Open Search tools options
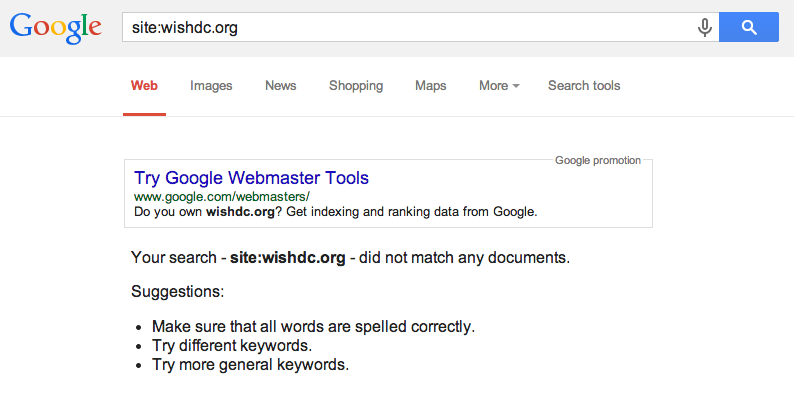This screenshot has height=400, width=794. click(x=584, y=86)
